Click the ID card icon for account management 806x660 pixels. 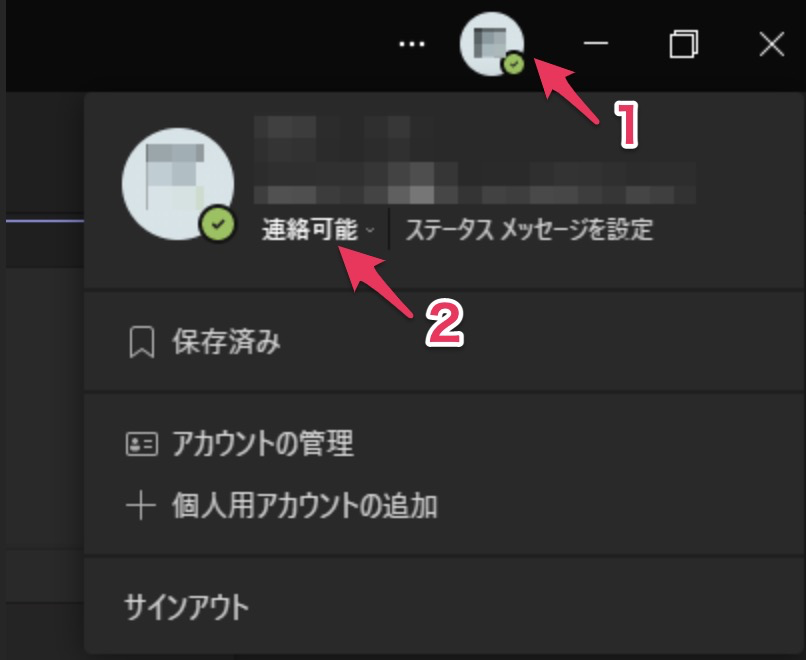pos(141,444)
